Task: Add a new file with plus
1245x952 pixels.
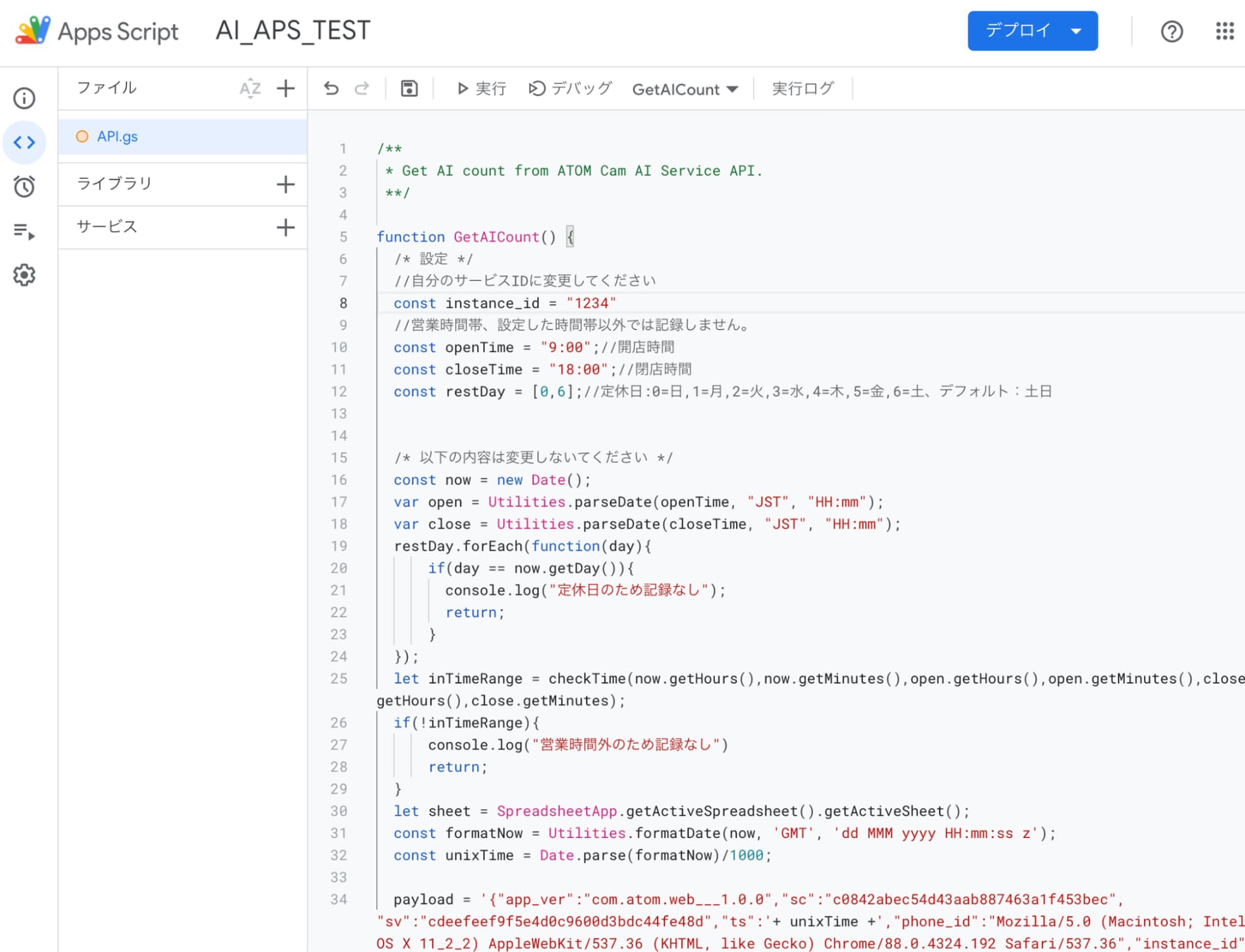Action: point(285,88)
